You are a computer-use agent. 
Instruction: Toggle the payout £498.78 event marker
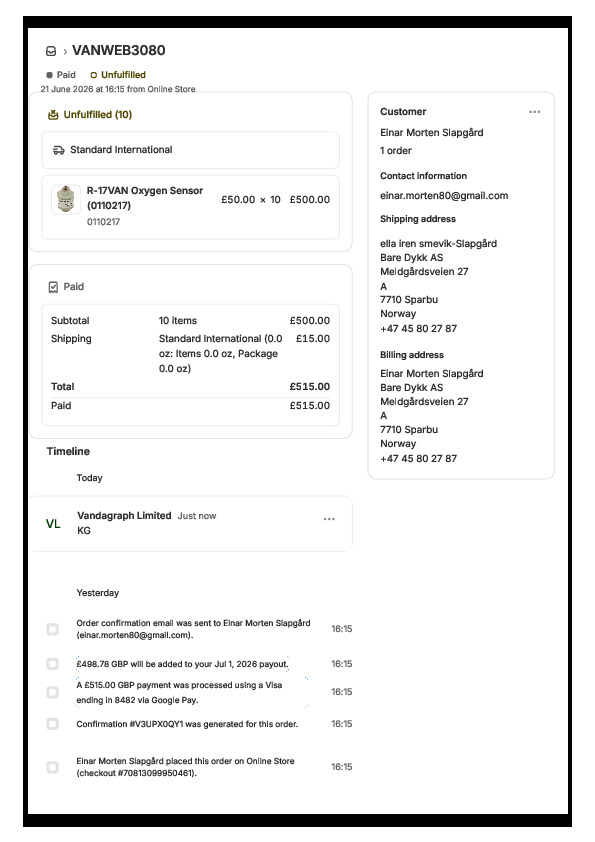(53, 664)
